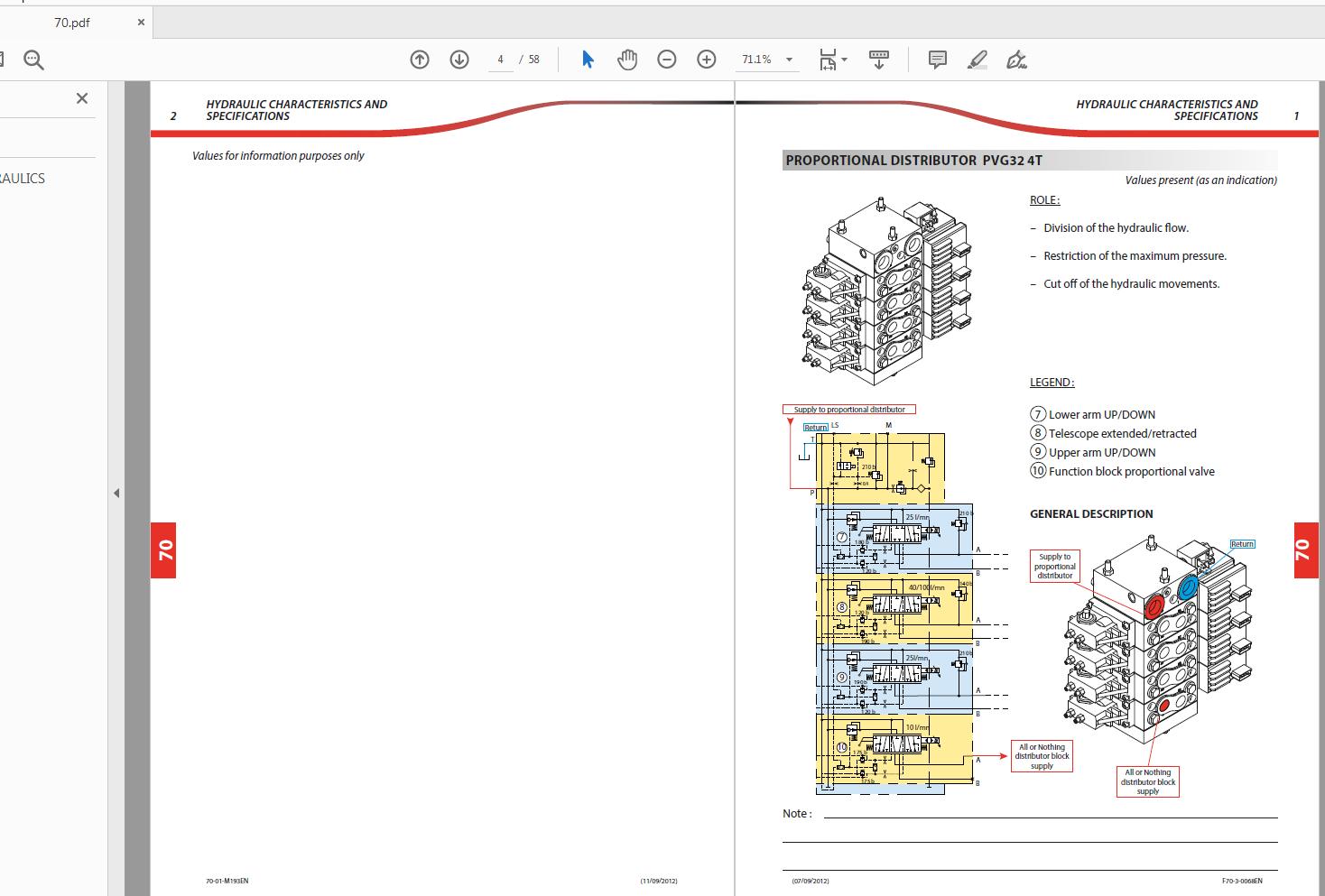Click the footer code F70-3-0068EN

(1242, 881)
